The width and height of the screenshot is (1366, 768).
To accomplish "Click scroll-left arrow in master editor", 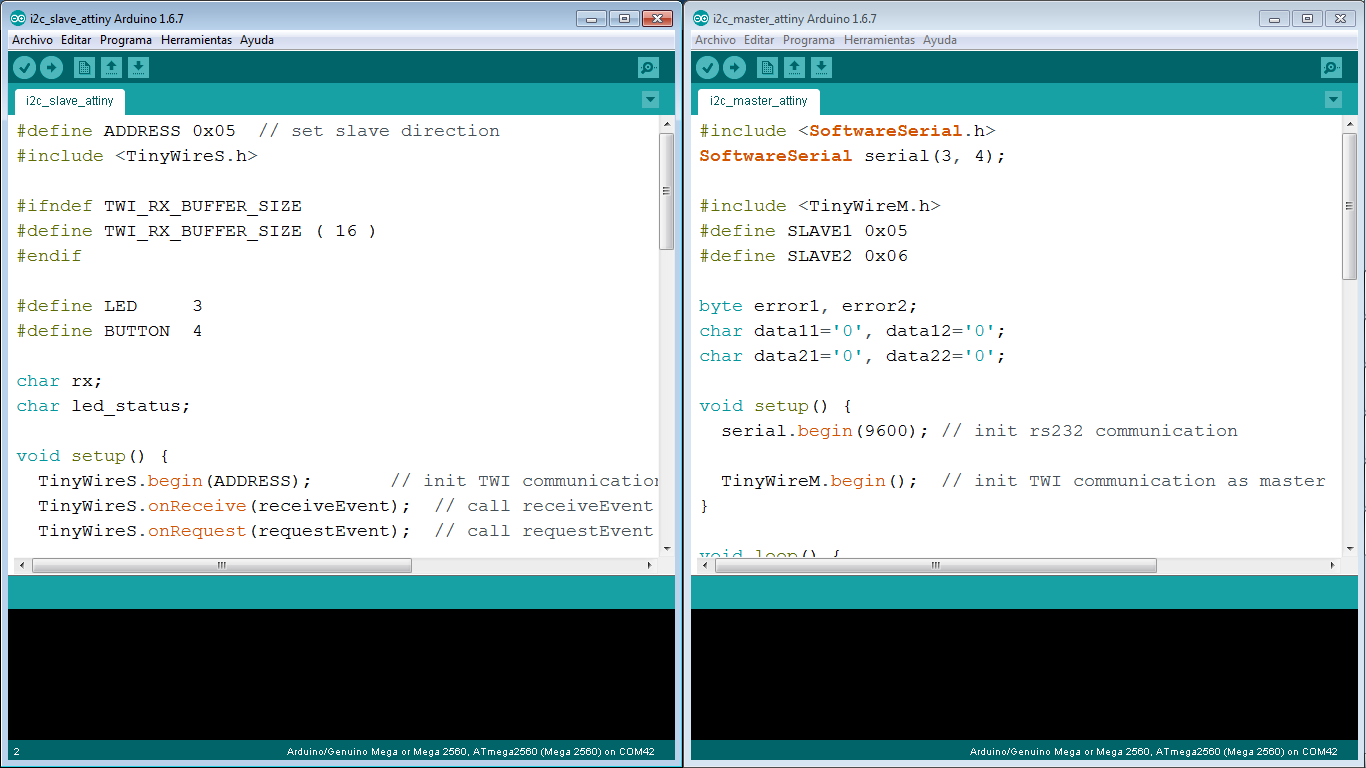I will [705, 565].
